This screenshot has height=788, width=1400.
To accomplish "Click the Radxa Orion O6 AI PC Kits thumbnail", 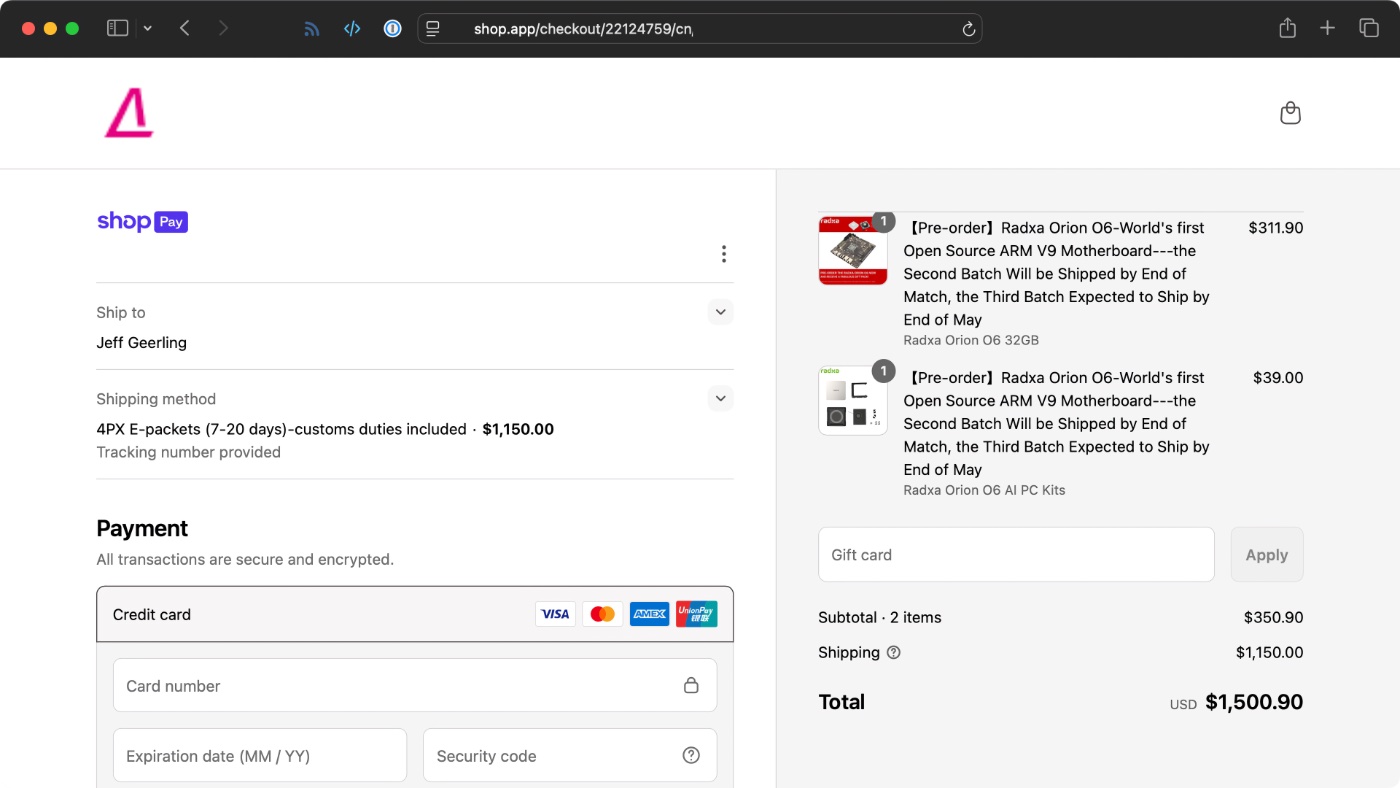I will click(x=853, y=401).
